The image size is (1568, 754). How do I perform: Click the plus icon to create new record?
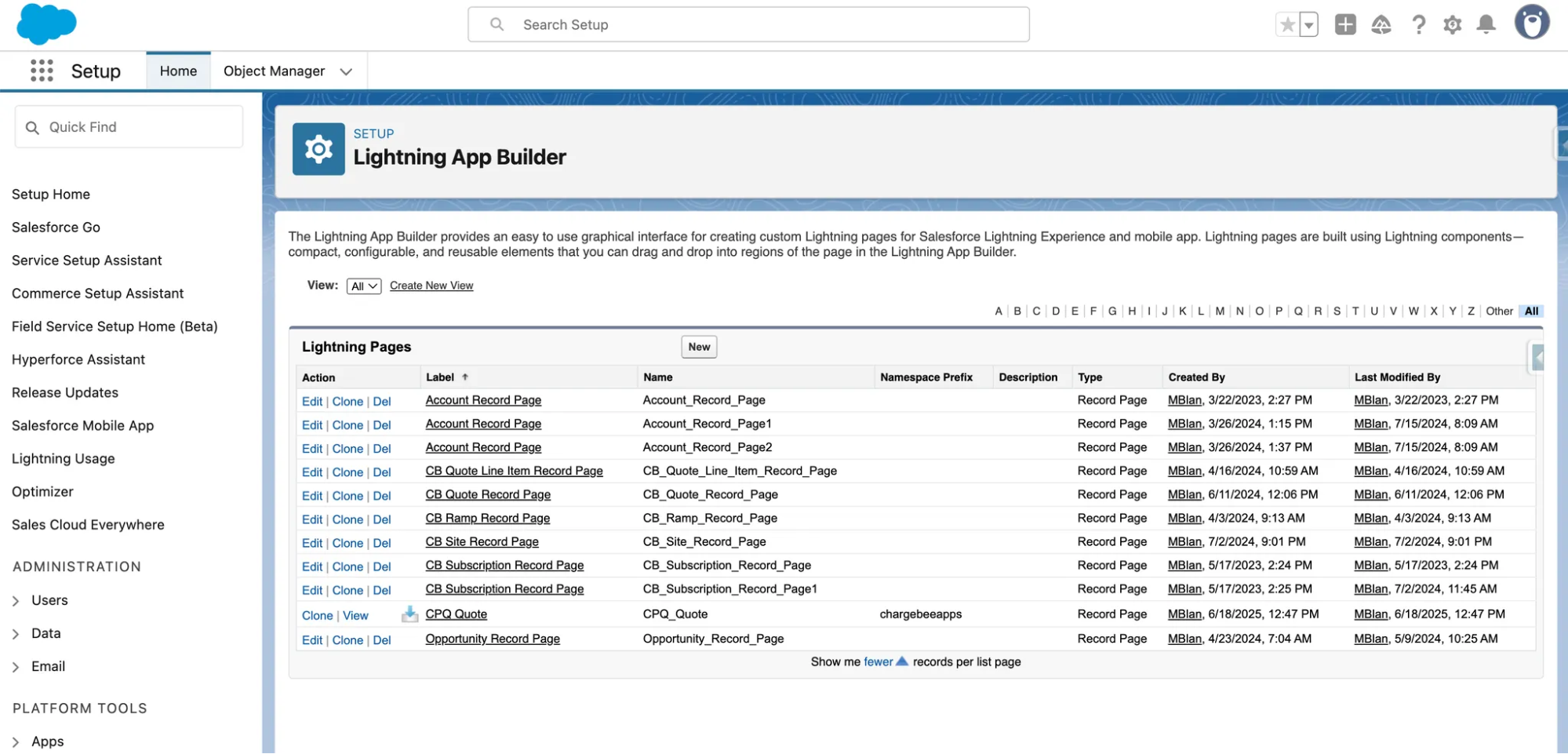(1344, 24)
